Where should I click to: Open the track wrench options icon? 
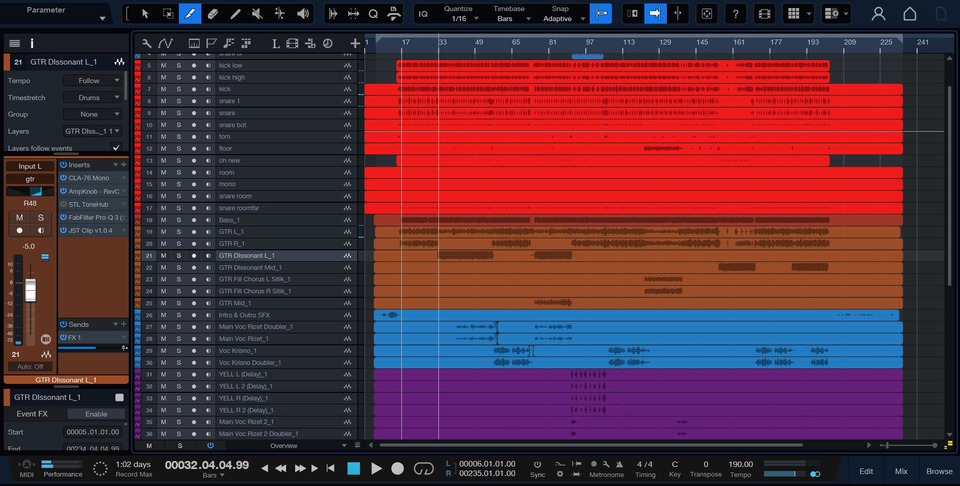click(x=146, y=43)
